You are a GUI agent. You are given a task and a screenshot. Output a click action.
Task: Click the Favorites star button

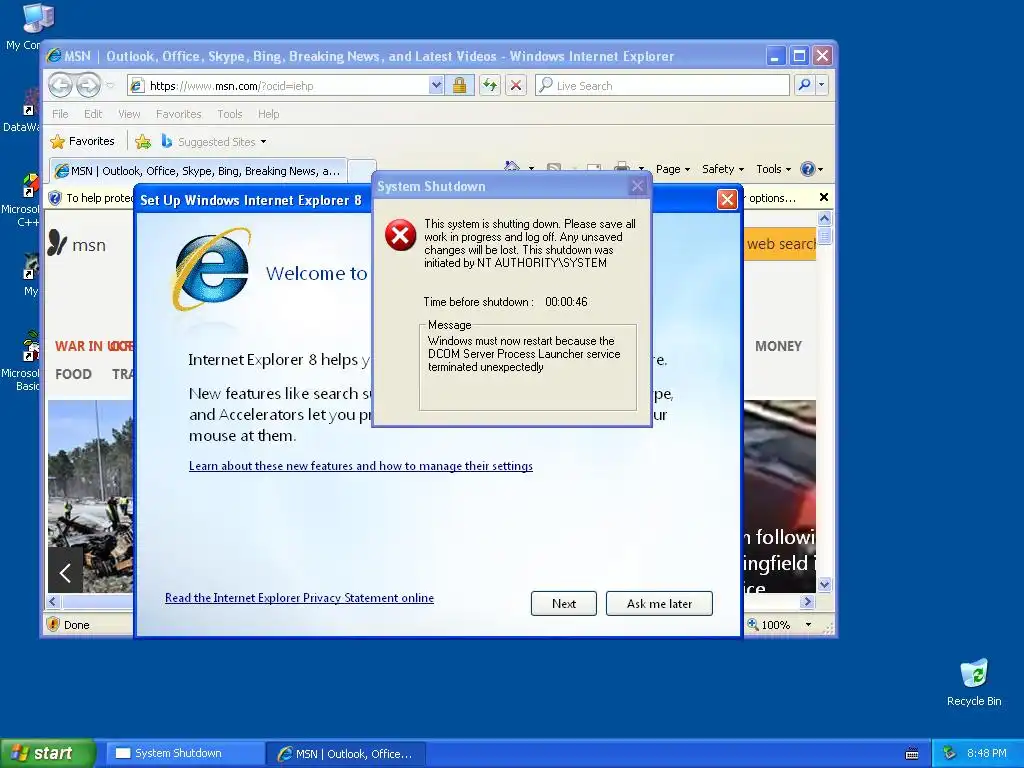click(82, 141)
